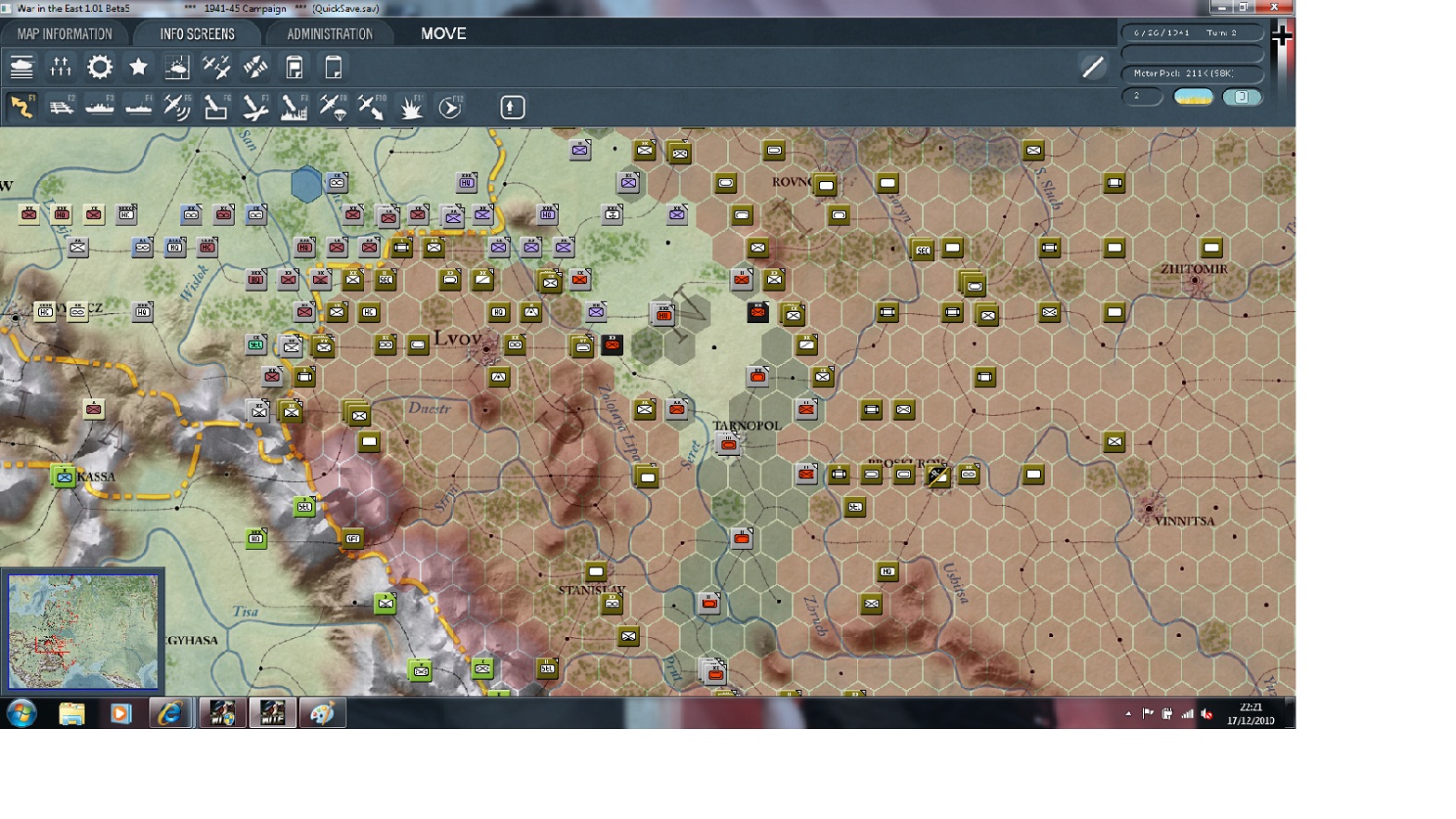Select amphibious transport F4 ship icon

coord(138,107)
